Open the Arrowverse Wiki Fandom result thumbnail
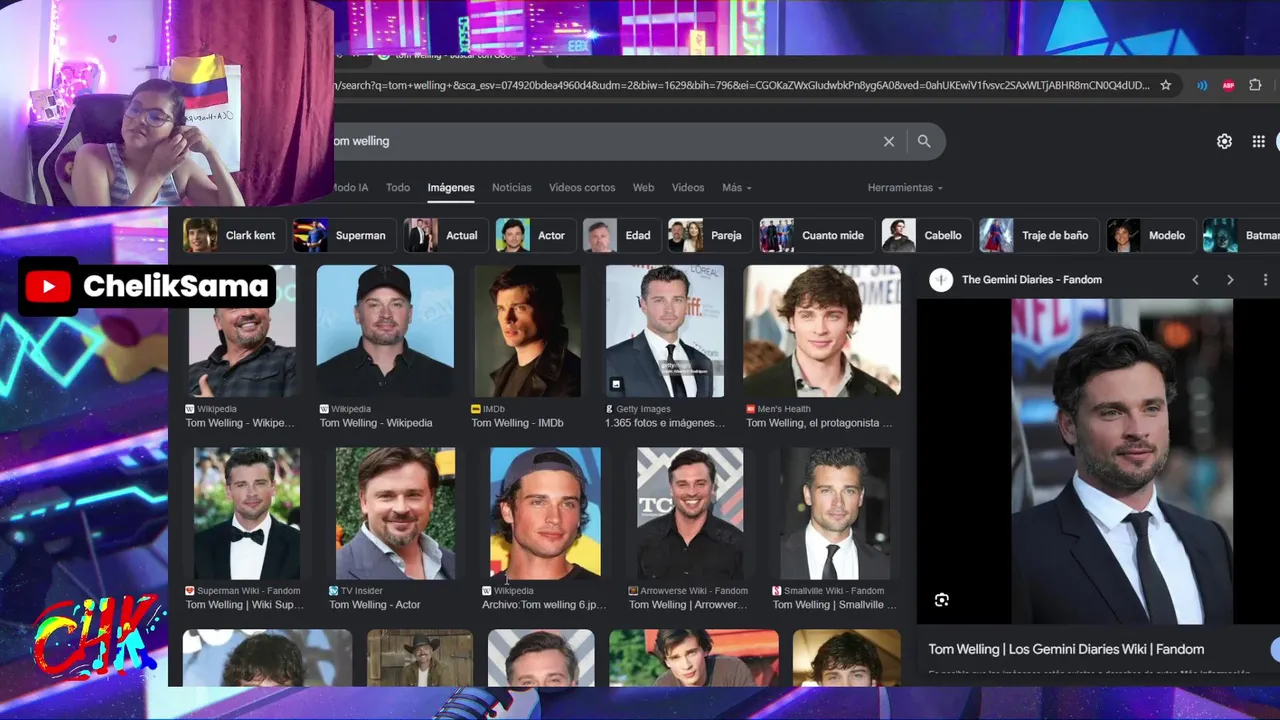The image size is (1280, 720). [x=690, y=513]
